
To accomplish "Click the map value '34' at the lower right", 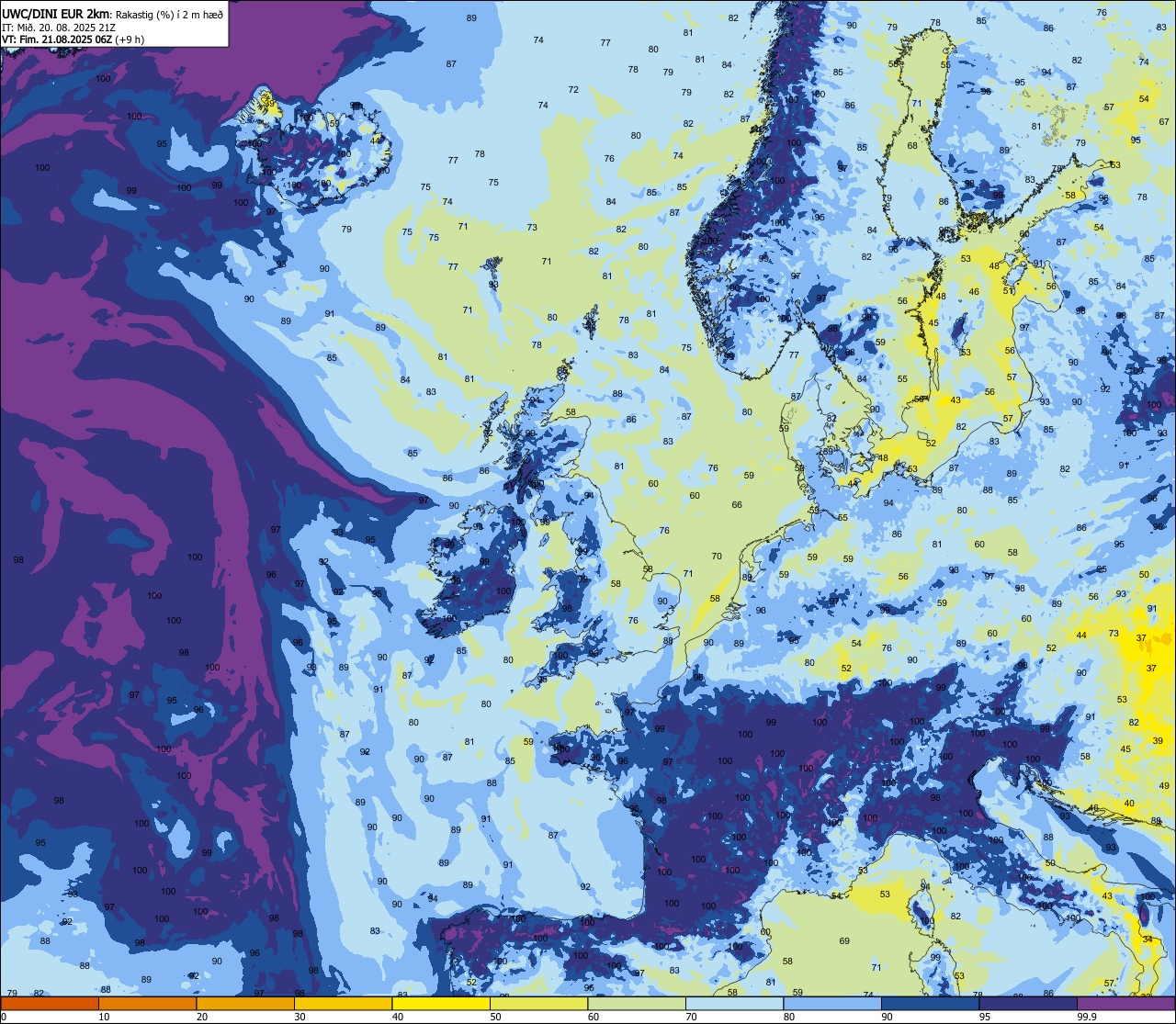I will click(x=1148, y=940).
